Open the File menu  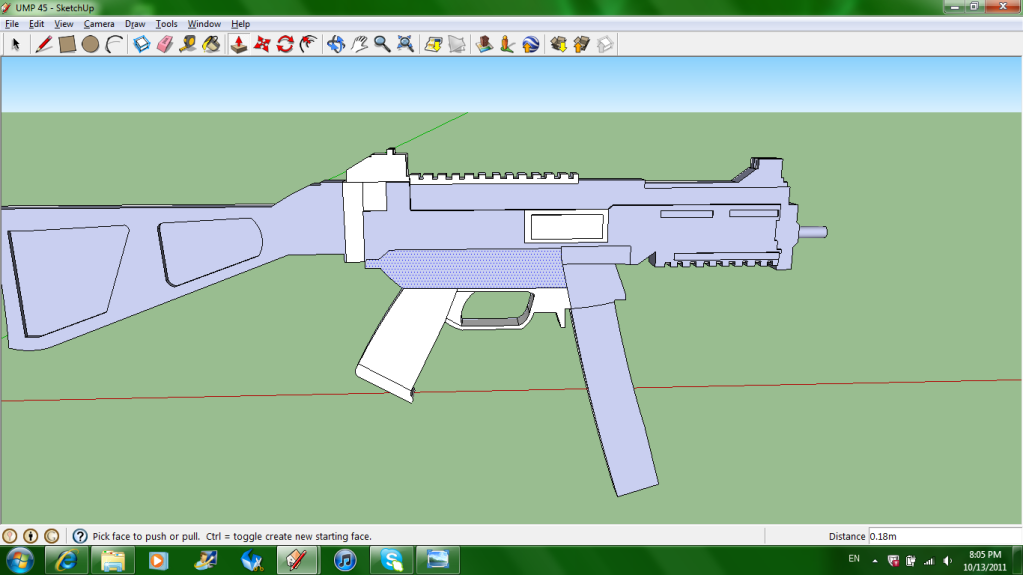point(12,23)
